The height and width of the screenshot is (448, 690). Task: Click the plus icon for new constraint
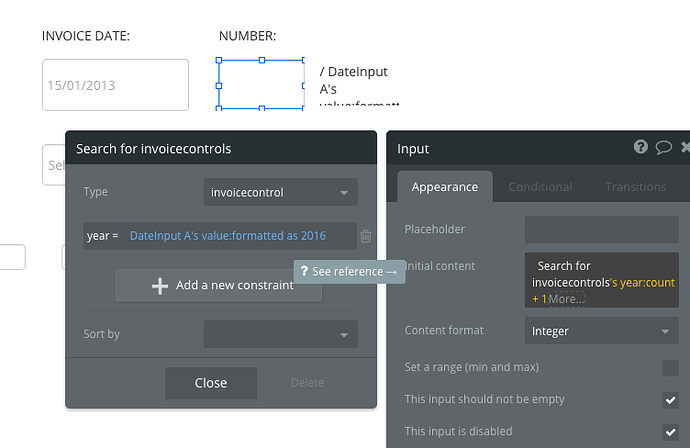[160, 285]
